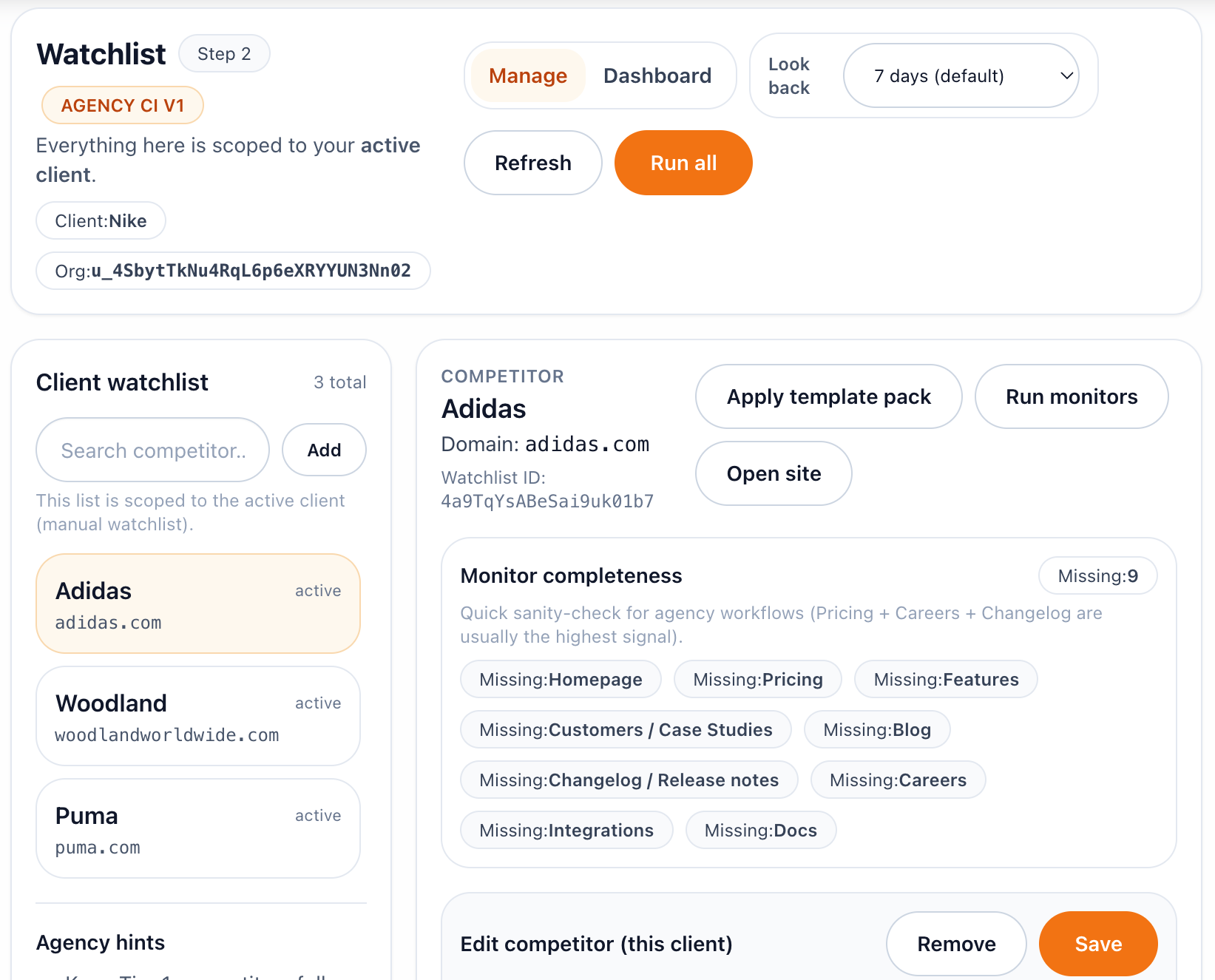Click the Missing:Careers chip

coord(897,780)
